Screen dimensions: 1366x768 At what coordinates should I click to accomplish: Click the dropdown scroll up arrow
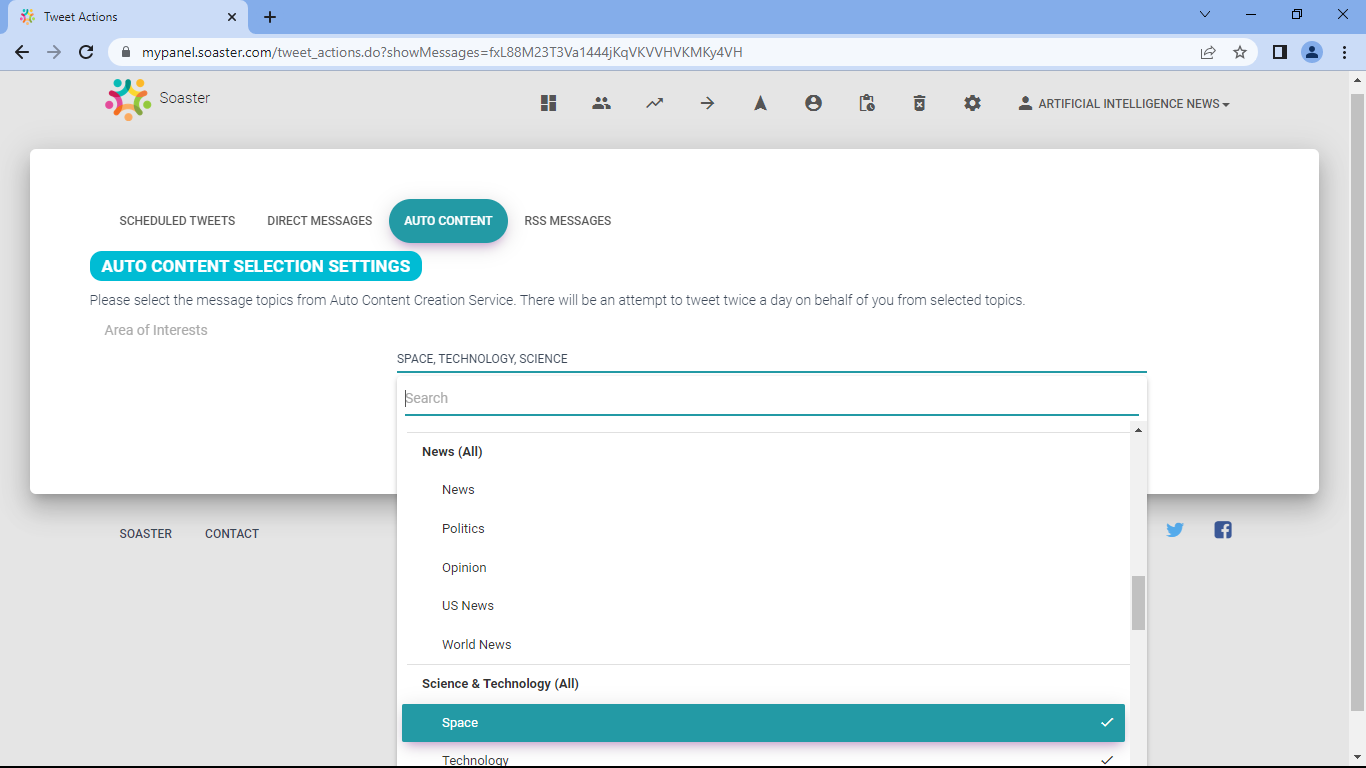click(1138, 430)
